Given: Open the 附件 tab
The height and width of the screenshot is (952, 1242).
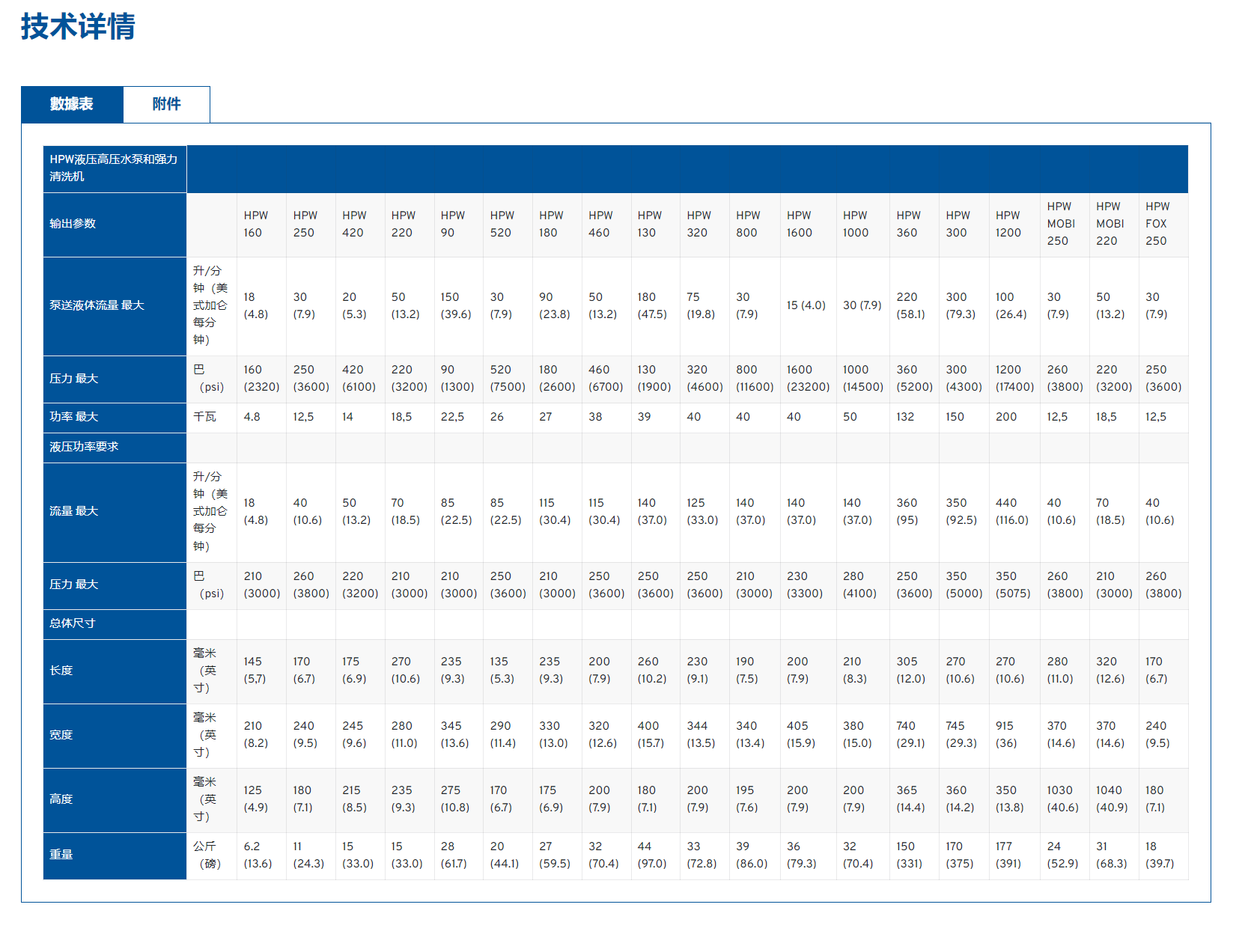Looking at the screenshot, I should point(166,104).
